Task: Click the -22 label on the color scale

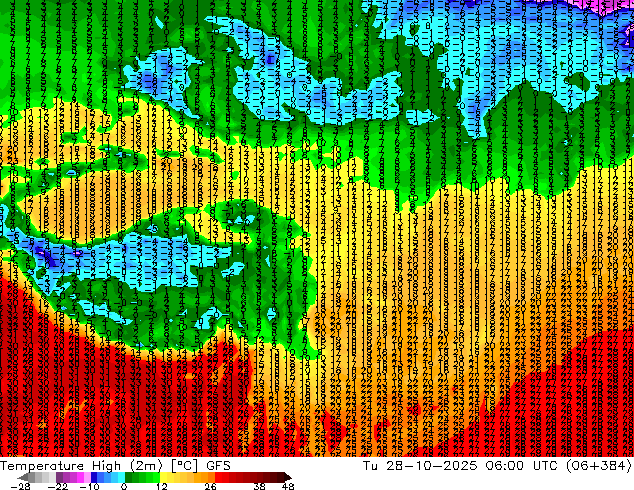Action: pyautogui.click(x=58, y=486)
